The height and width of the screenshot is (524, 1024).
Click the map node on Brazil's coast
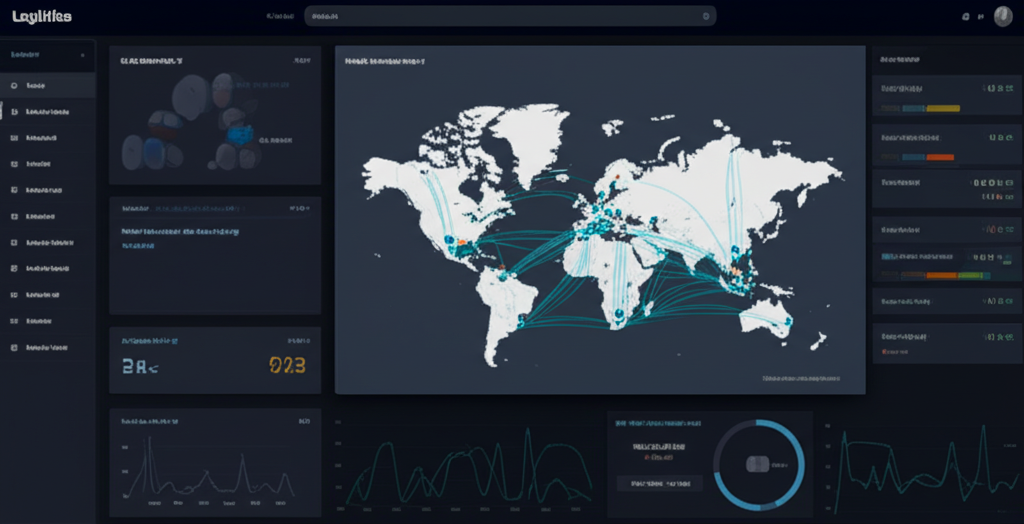click(521, 321)
